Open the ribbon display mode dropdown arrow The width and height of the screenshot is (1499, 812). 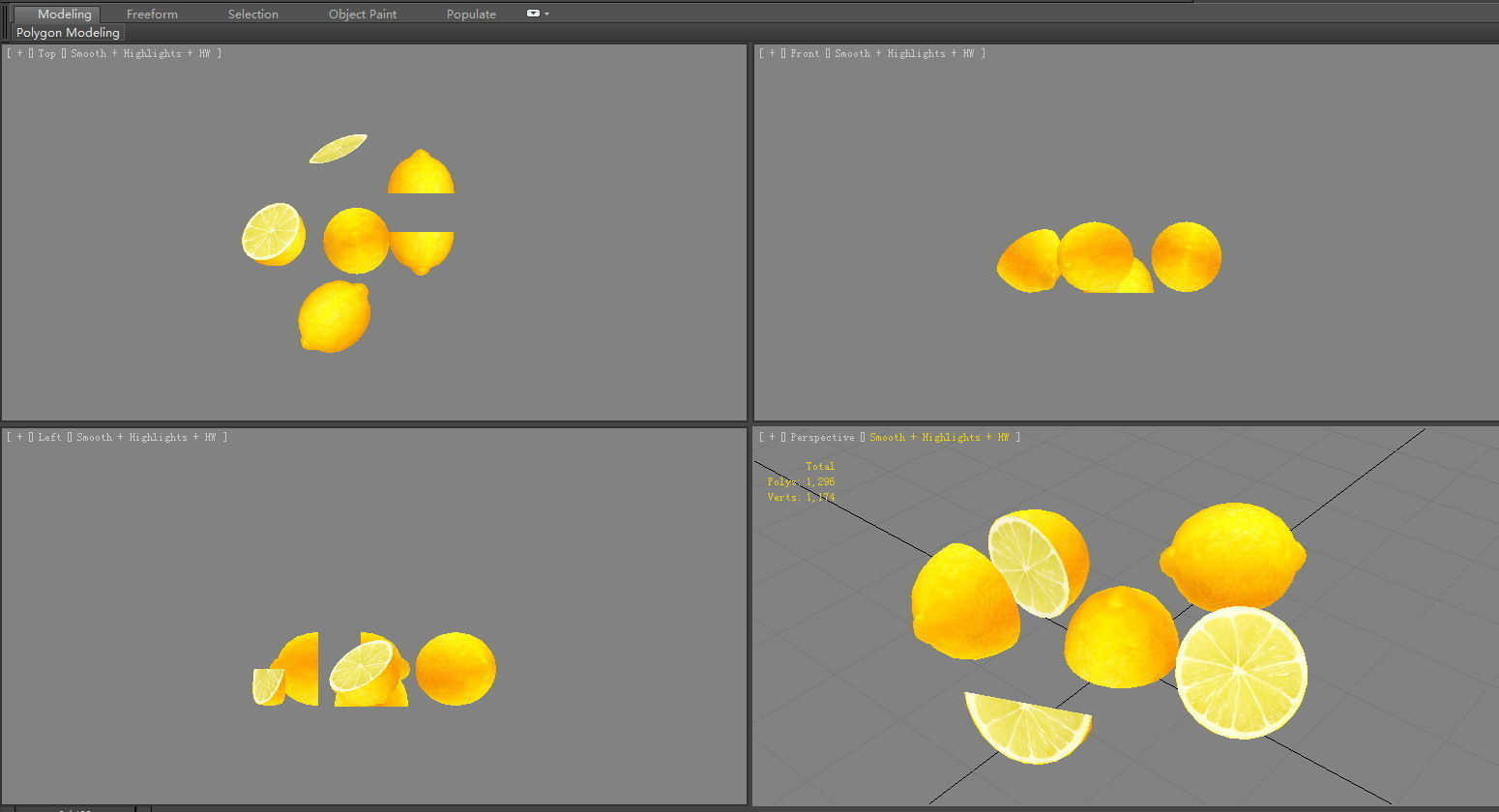coord(546,14)
